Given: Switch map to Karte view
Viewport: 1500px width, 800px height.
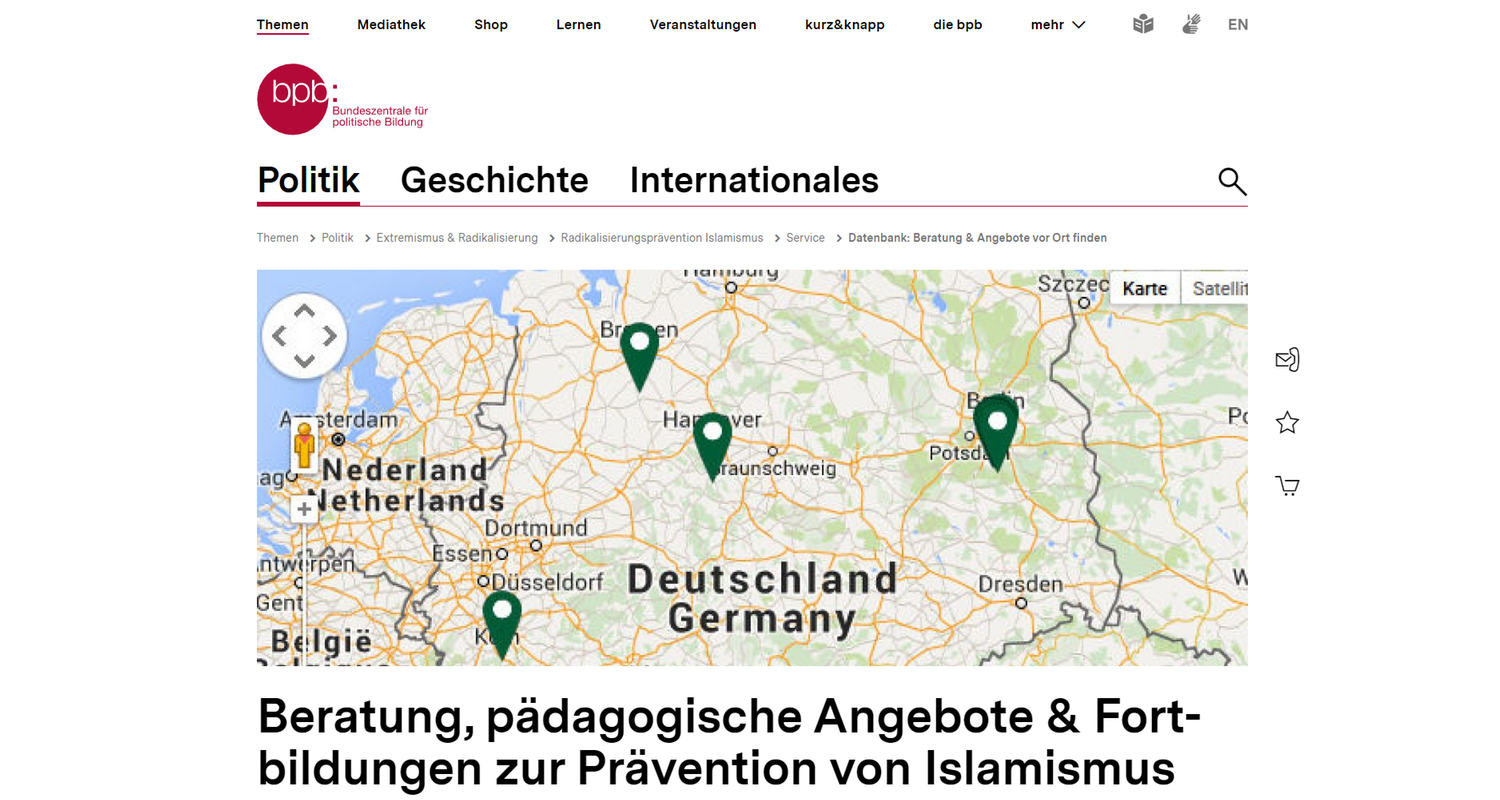Looking at the screenshot, I should click(1145, 288).
